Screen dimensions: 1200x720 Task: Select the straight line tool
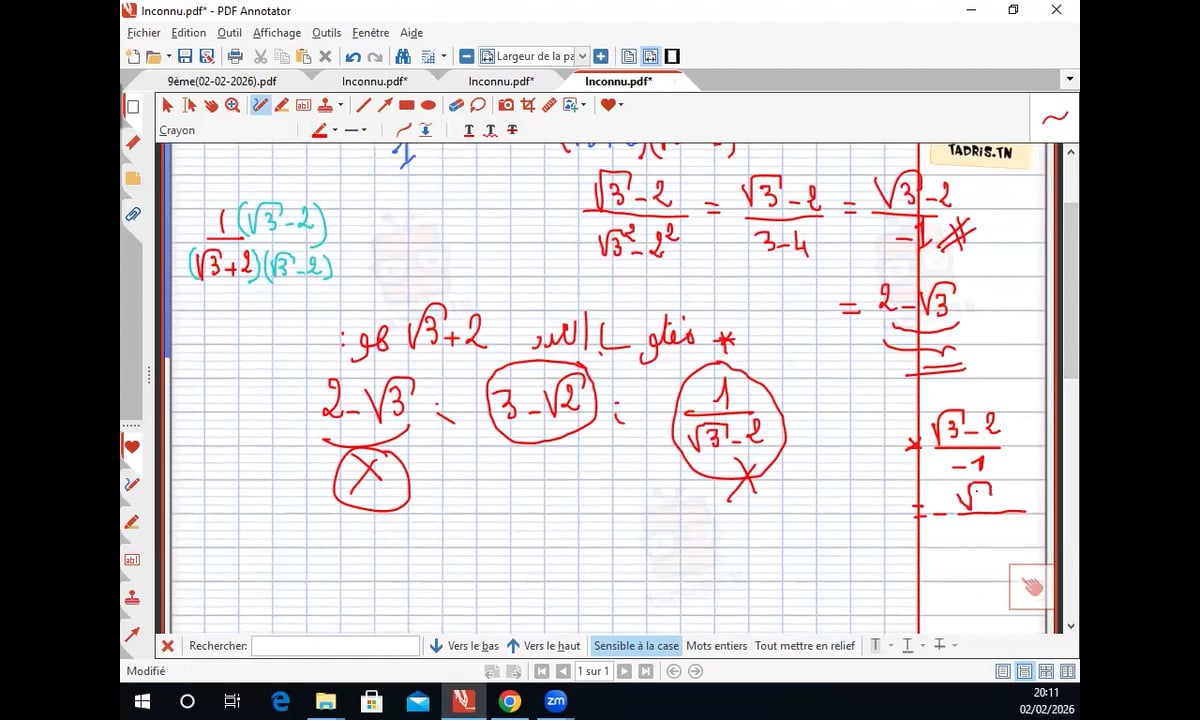(363, 105)
